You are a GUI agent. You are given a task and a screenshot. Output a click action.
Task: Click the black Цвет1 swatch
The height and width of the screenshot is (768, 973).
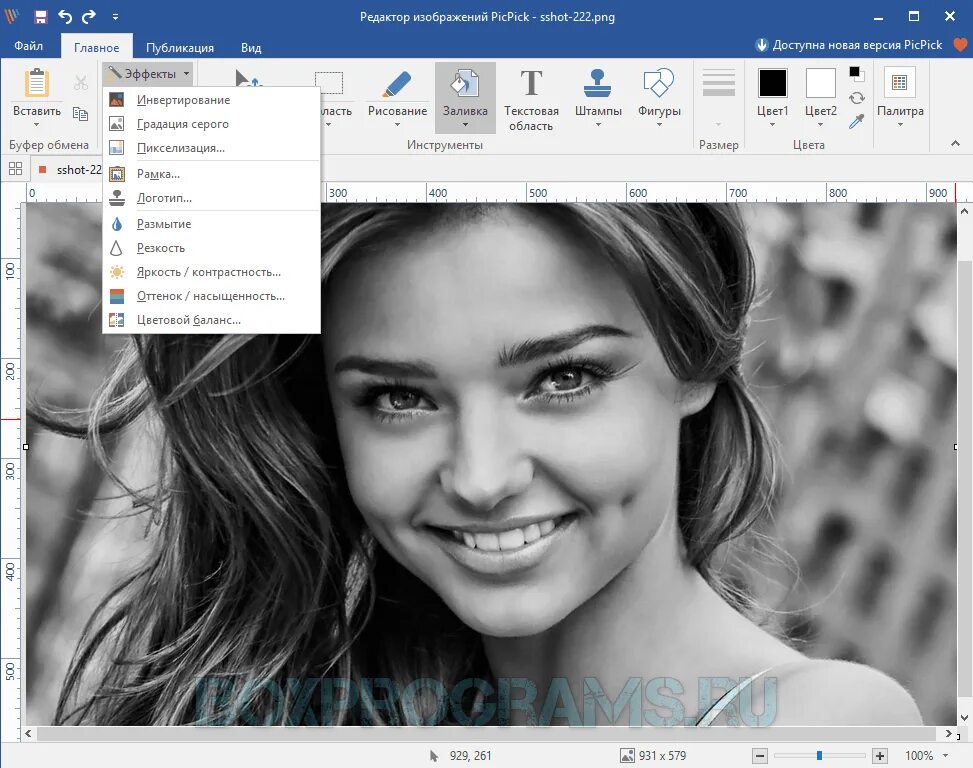pos(773,83)
